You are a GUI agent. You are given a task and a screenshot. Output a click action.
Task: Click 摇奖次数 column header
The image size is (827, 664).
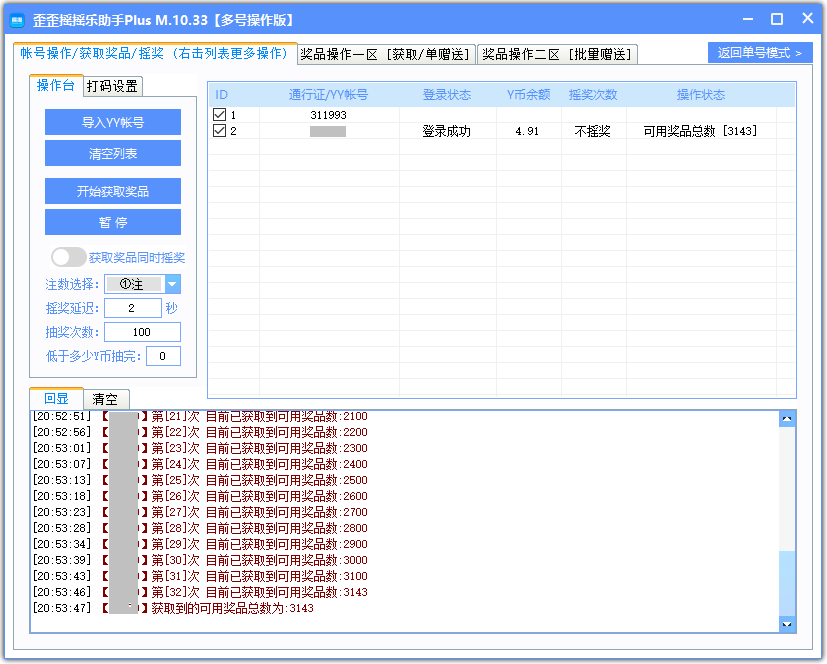(593, 95)
